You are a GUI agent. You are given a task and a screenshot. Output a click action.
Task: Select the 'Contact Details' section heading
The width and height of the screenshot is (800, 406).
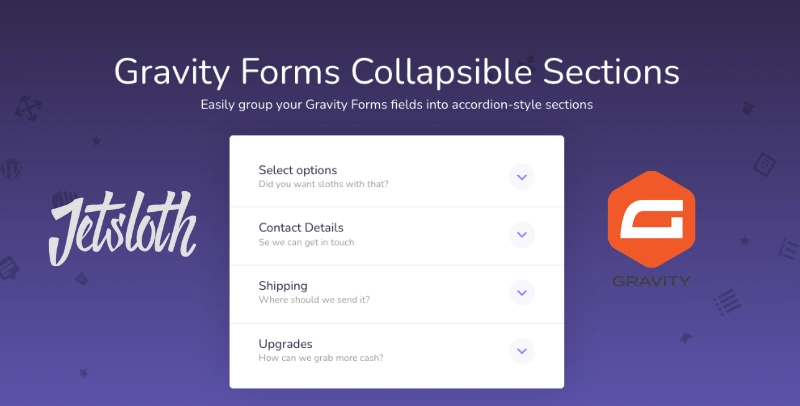click(x=301, y=228)
